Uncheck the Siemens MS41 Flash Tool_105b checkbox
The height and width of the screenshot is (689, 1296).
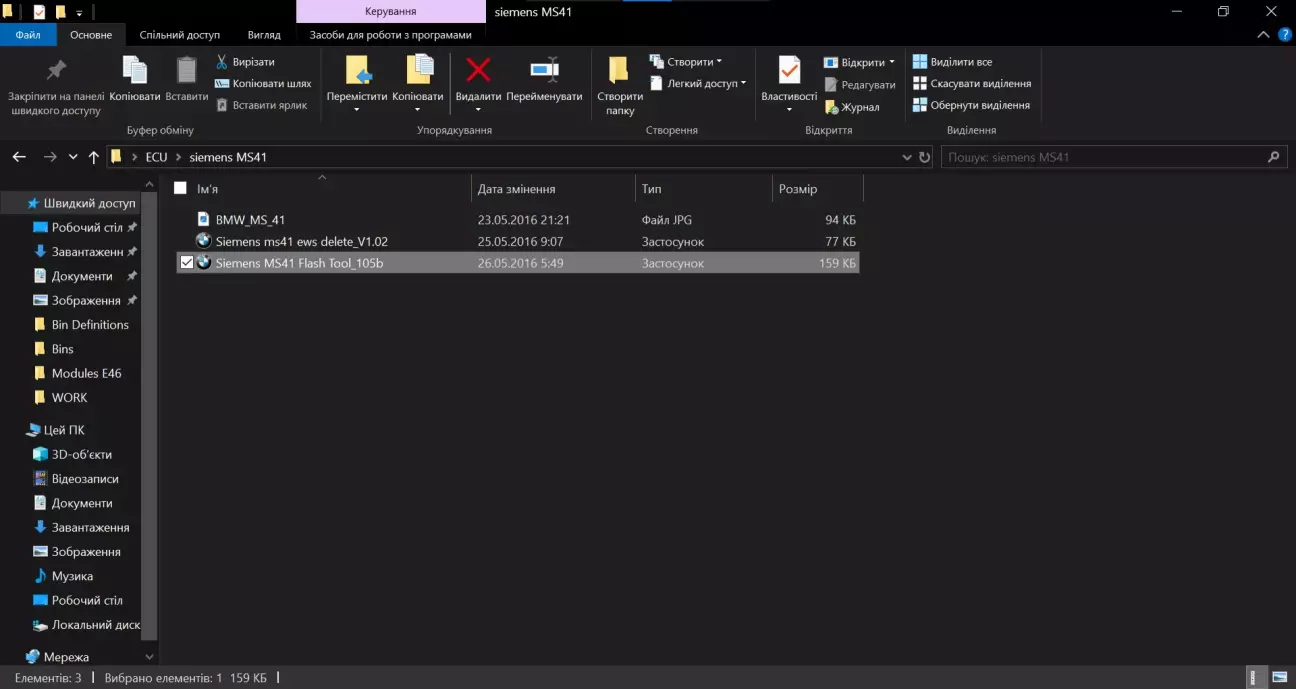click(x=186, y=263)
